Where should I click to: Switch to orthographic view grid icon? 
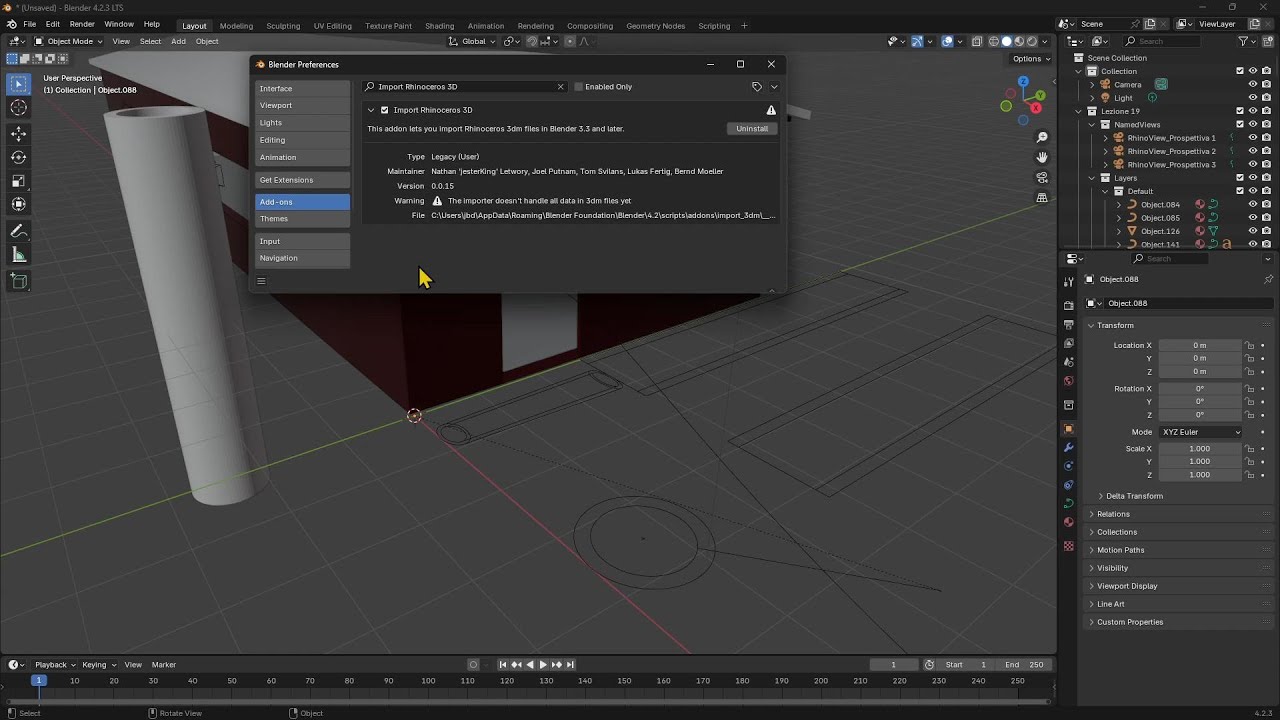pos(1042,198)
